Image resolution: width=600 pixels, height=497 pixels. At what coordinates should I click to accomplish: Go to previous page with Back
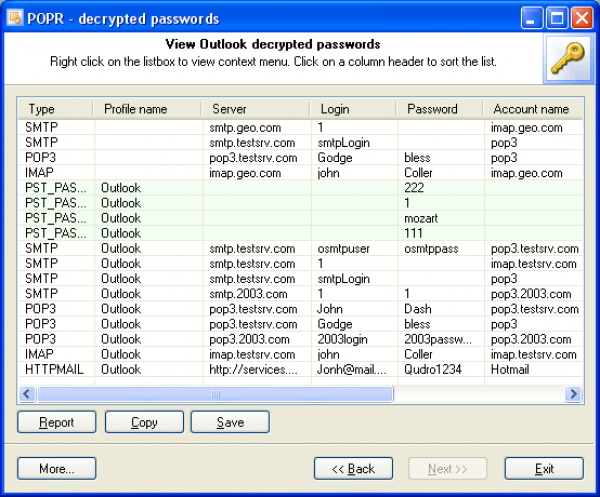(x=353, y=469)
